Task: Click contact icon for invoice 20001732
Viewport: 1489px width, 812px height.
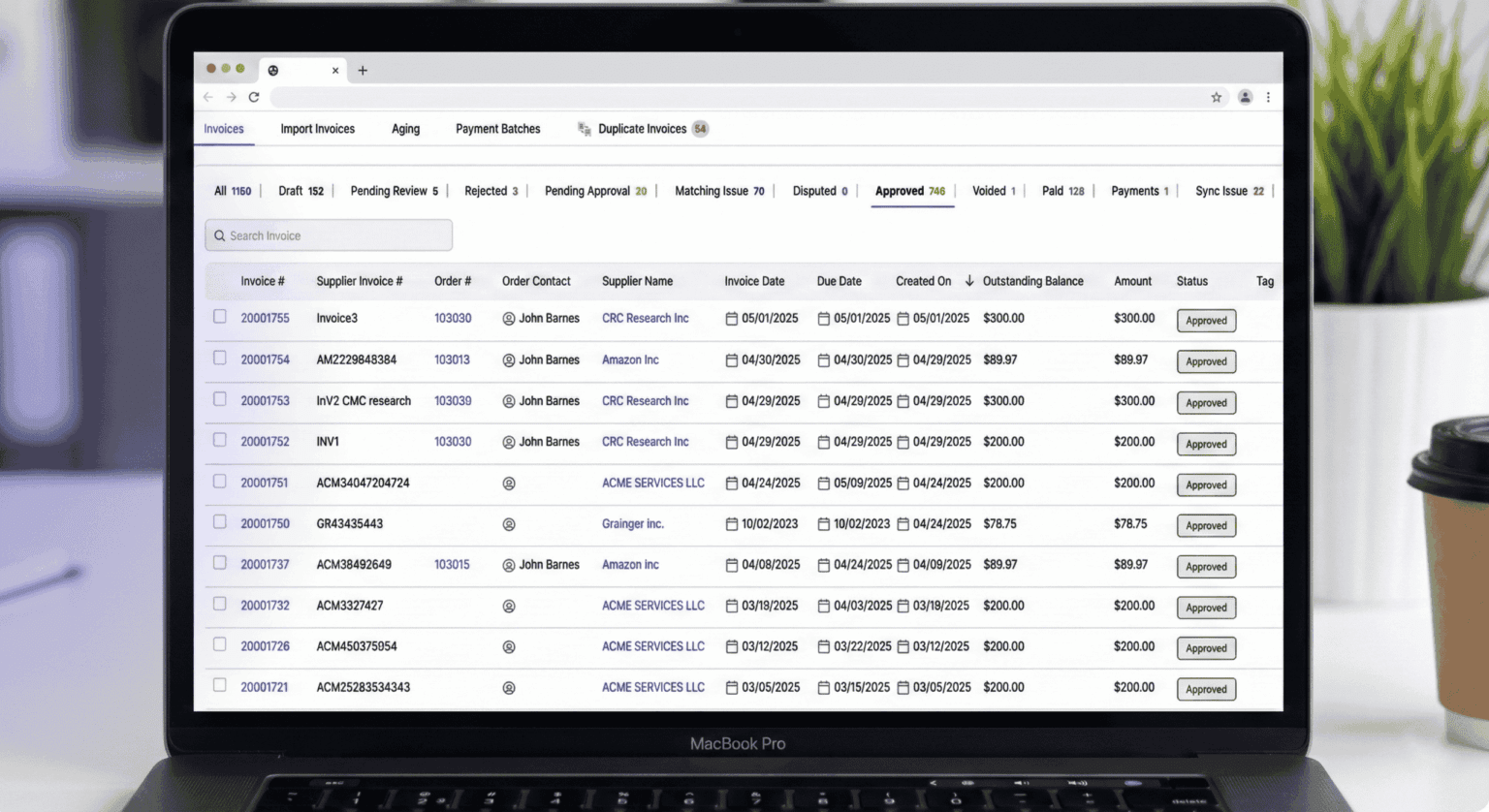Action: coord(509,607)
